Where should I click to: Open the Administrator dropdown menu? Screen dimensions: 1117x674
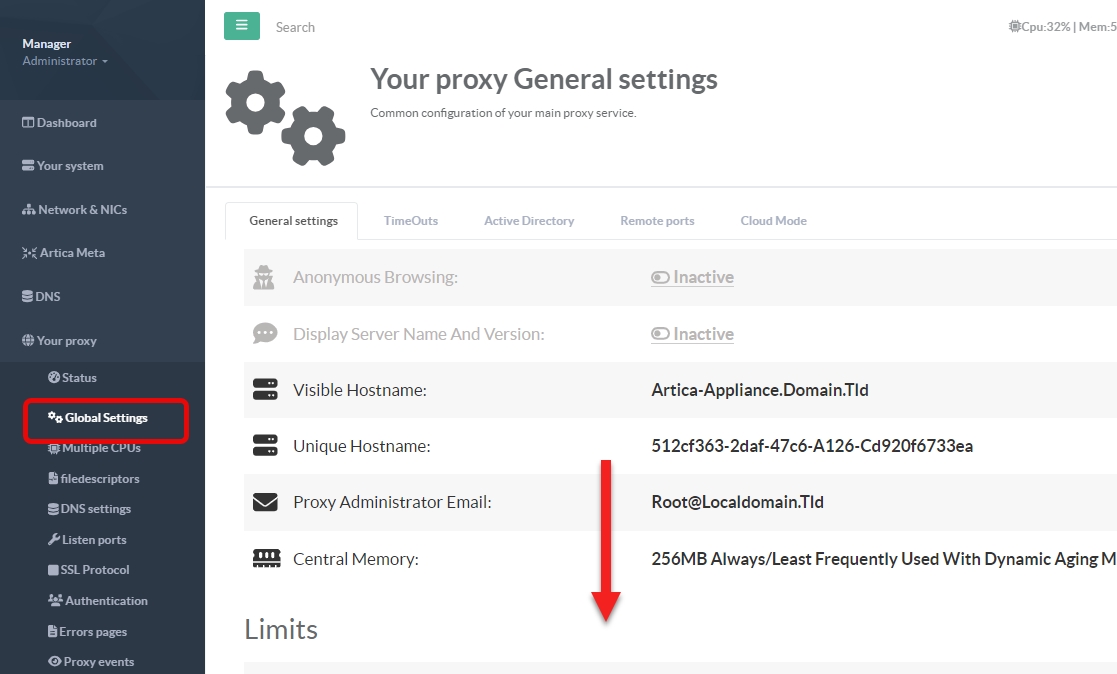65,62
